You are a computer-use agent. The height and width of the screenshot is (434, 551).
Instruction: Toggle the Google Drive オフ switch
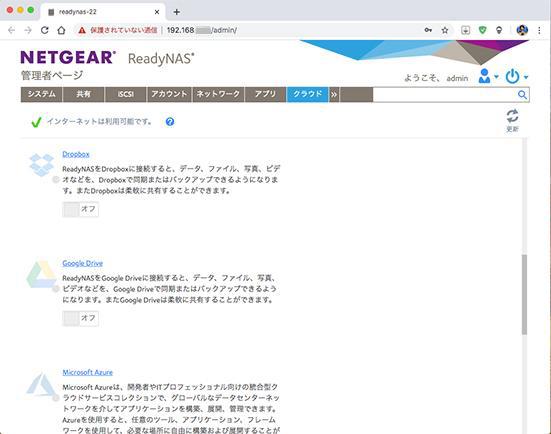tap(80, 318)
